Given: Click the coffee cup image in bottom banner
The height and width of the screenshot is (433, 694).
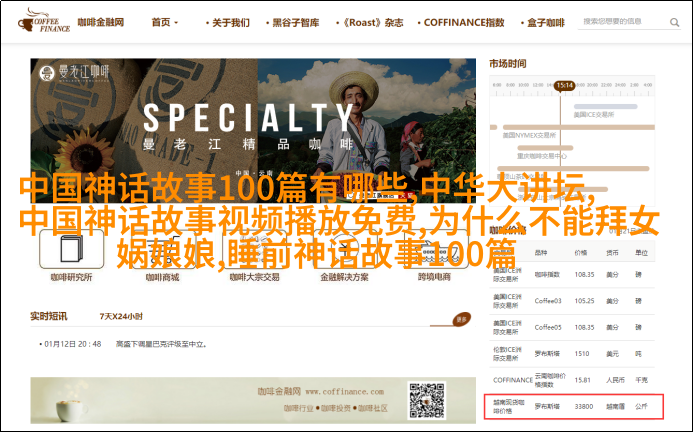Looking at the screenshot, I should point(71,410).
